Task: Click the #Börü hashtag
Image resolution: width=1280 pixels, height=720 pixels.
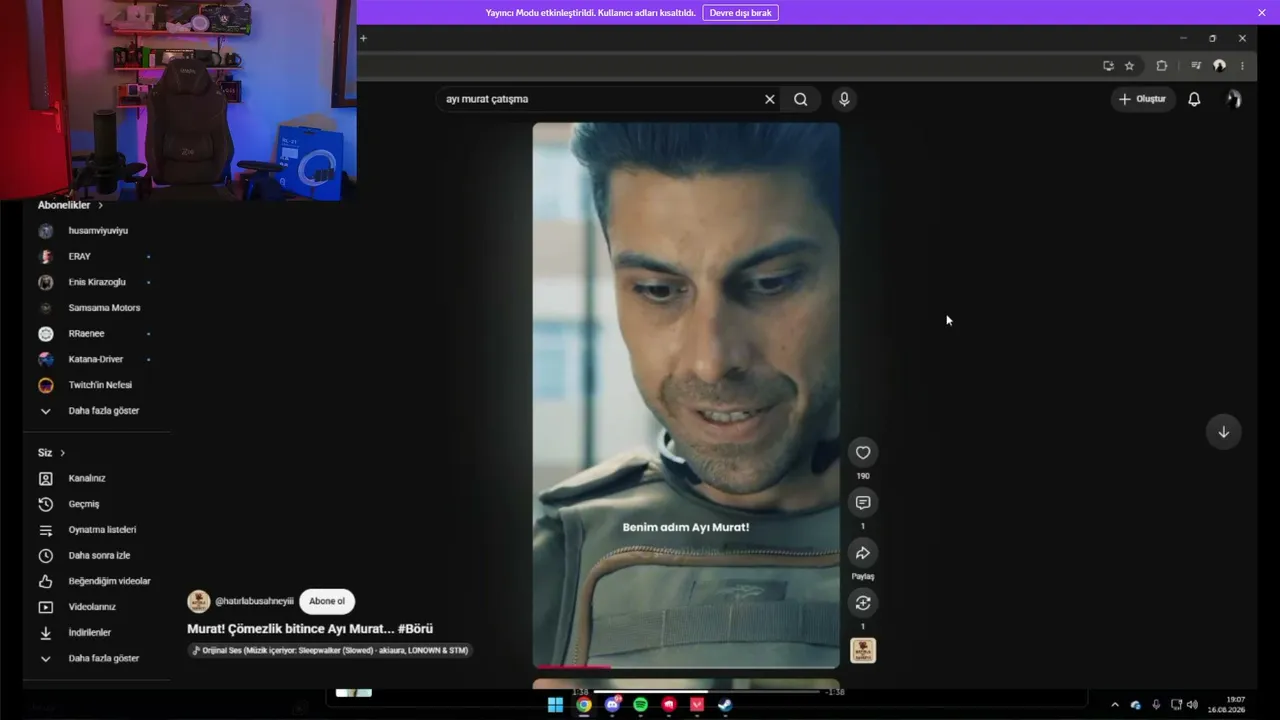Action: (415, 629)
